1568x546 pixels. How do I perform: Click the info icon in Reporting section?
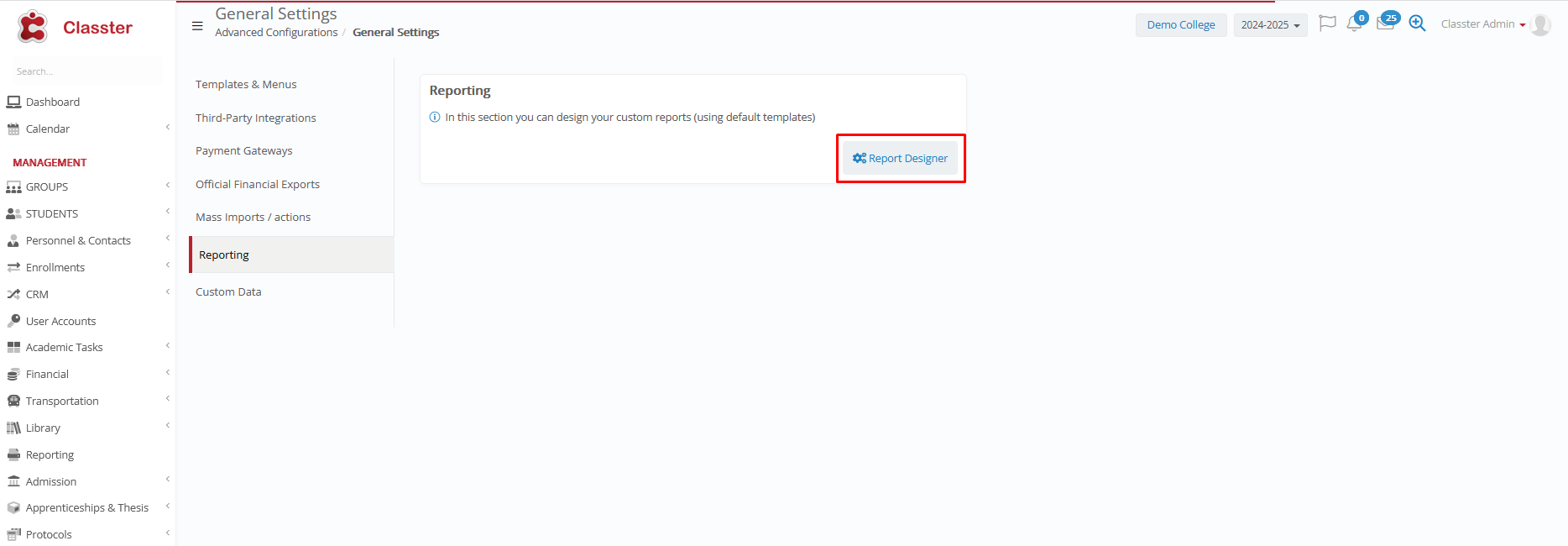click(x=435, y=118)
